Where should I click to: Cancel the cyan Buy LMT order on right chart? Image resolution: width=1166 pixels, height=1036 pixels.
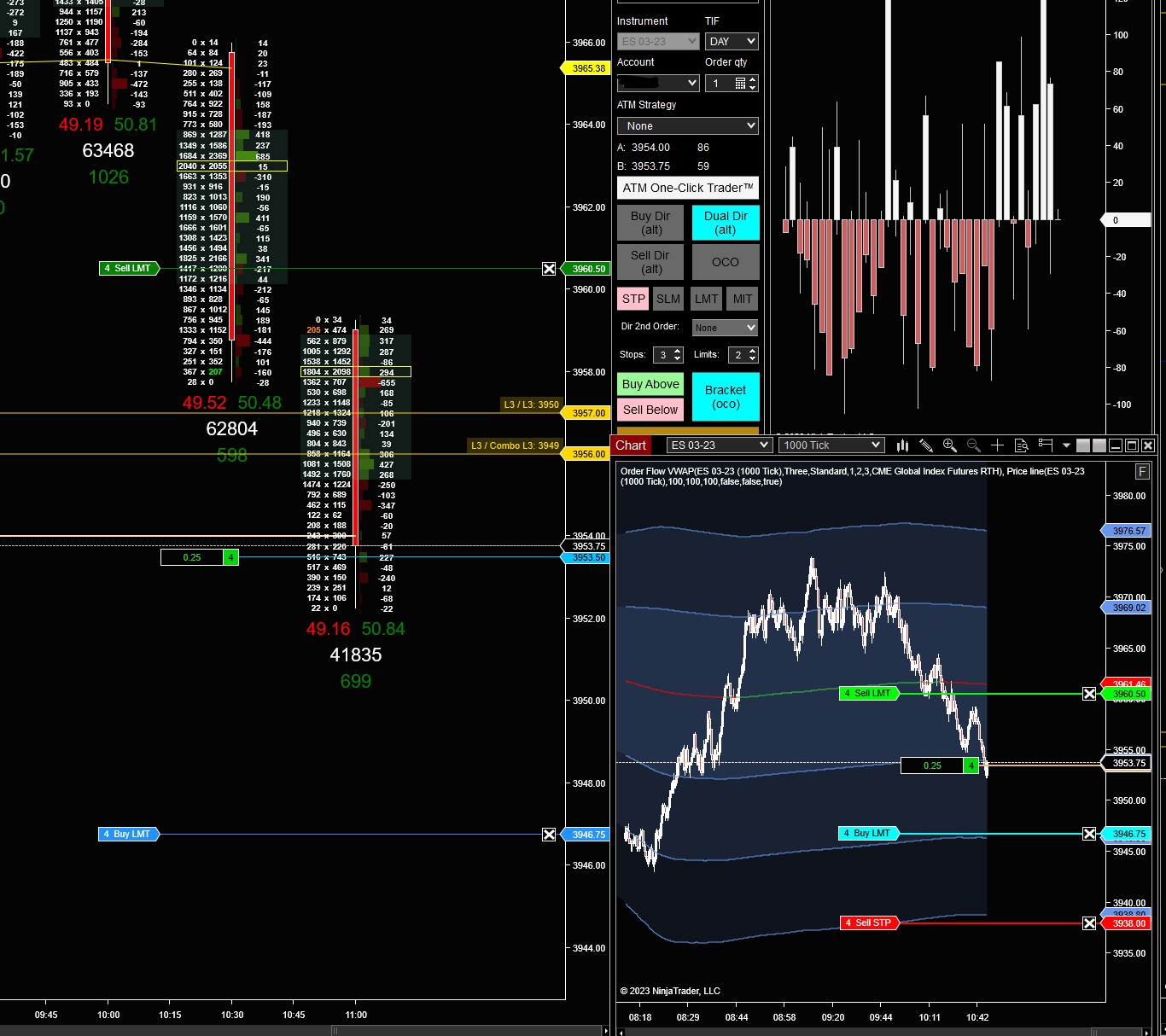point(1089,834)
